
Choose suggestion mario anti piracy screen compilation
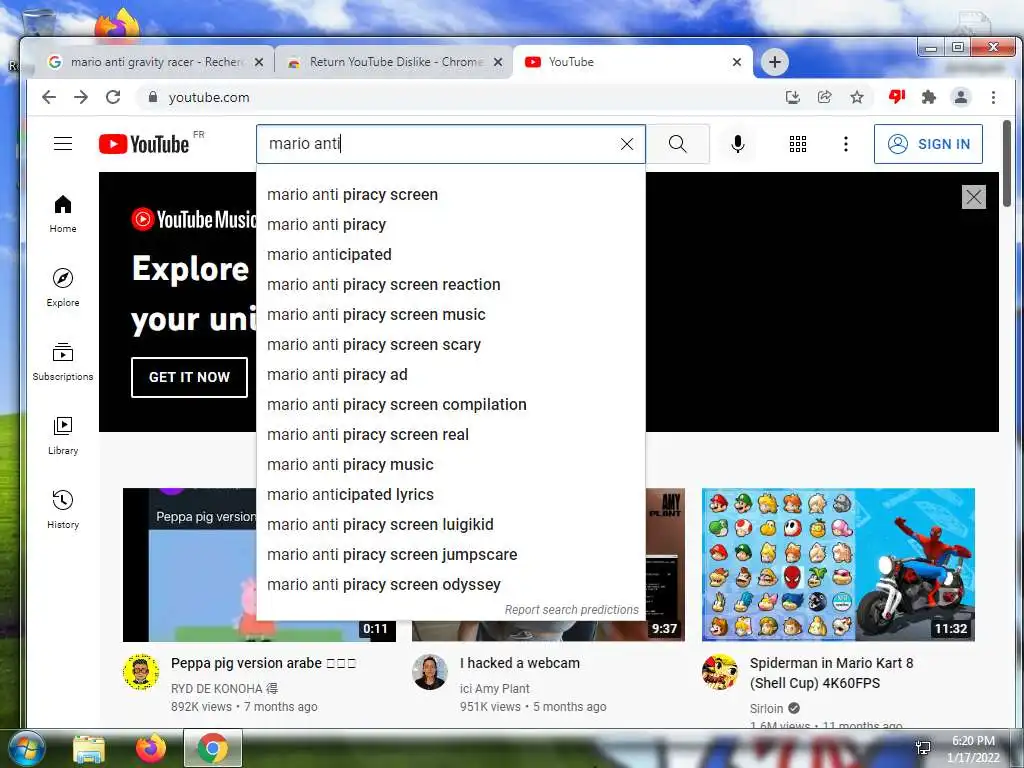[451, 405]
